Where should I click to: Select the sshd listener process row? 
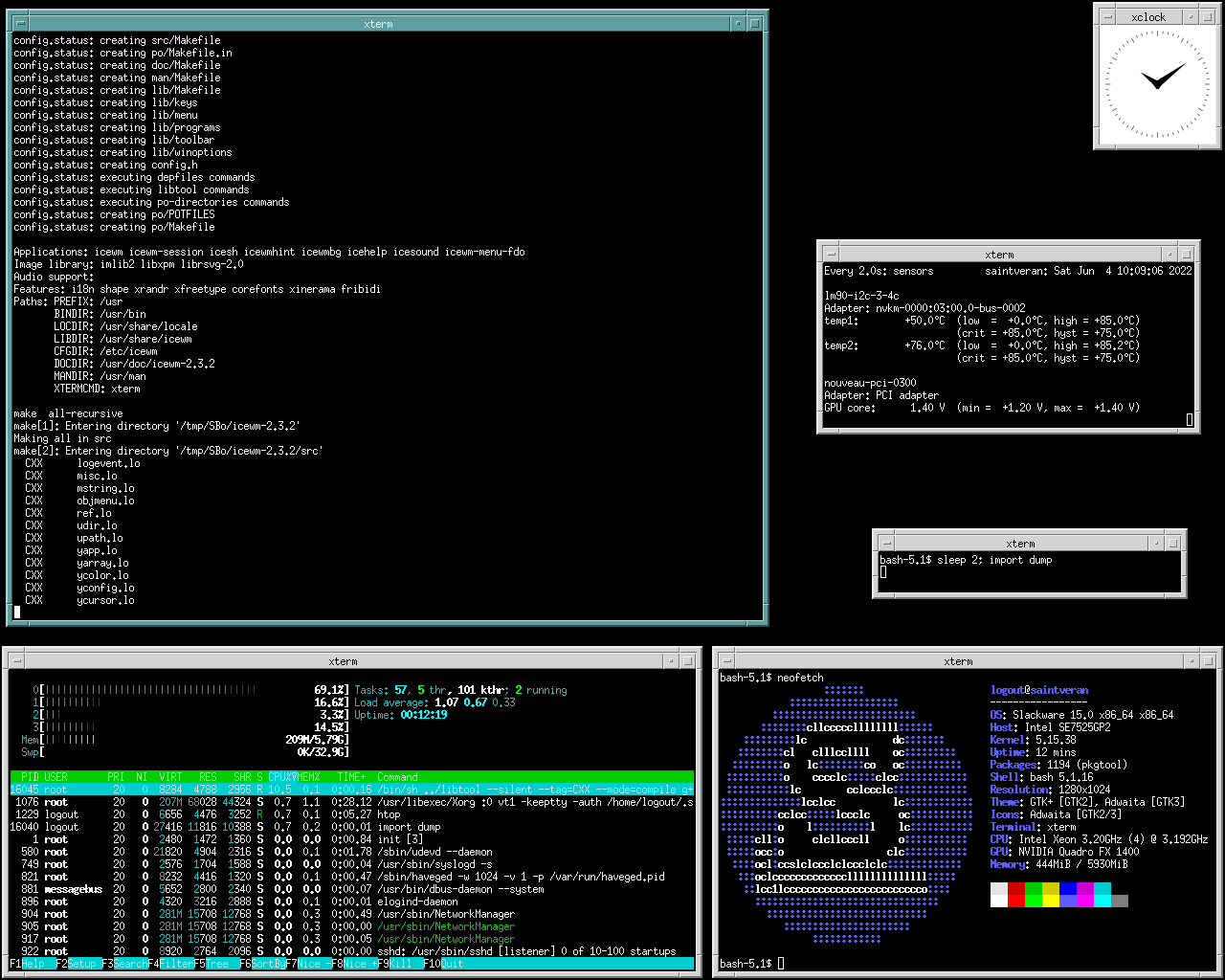coord(352,951)
